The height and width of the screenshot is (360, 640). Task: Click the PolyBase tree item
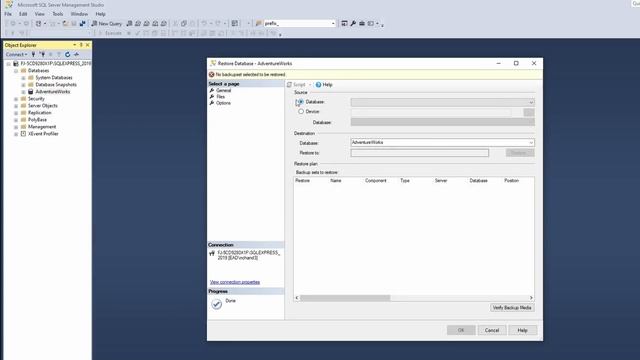(x=37, y=120)
